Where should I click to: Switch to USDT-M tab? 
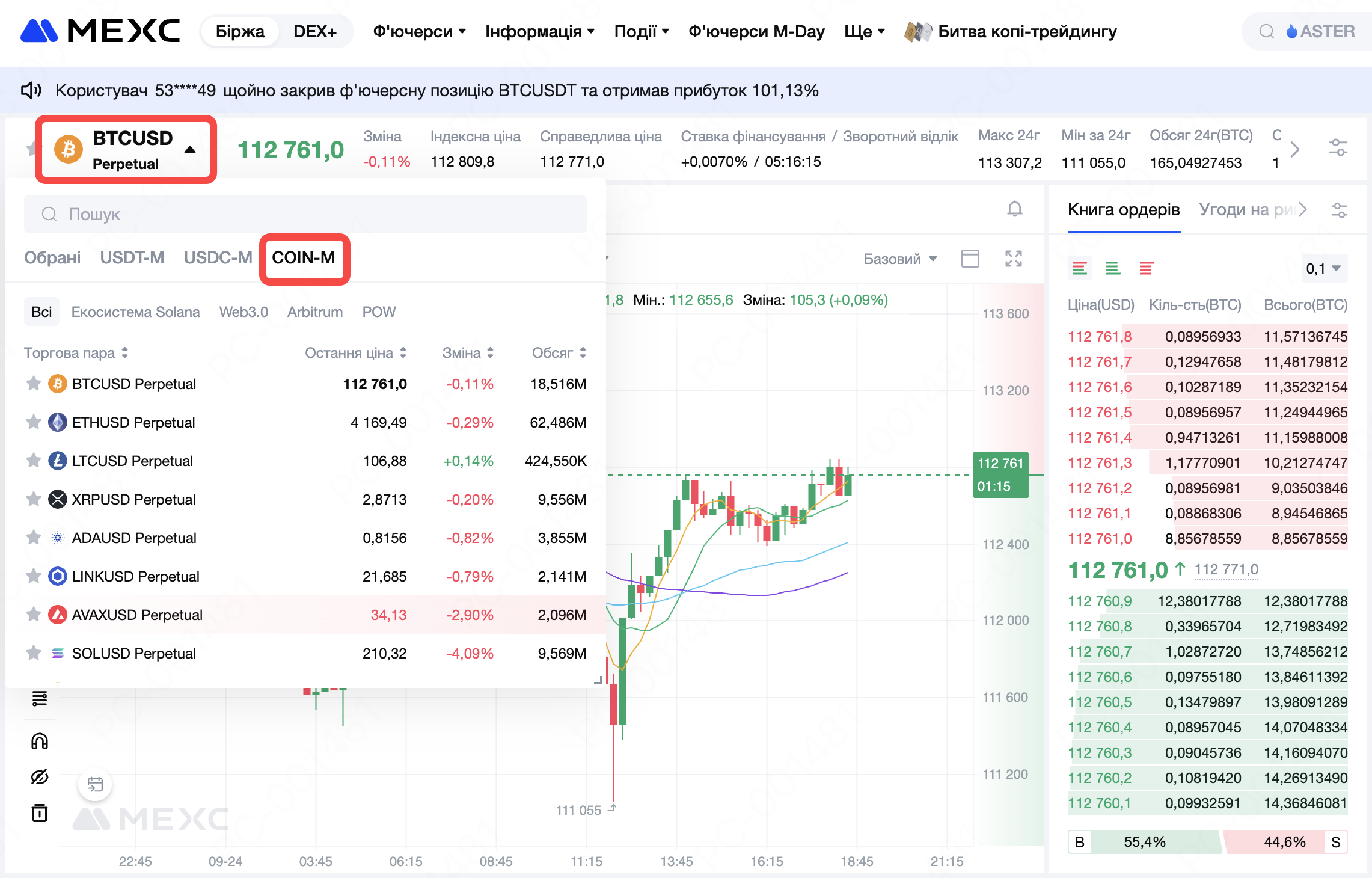[x=132, y=257]
